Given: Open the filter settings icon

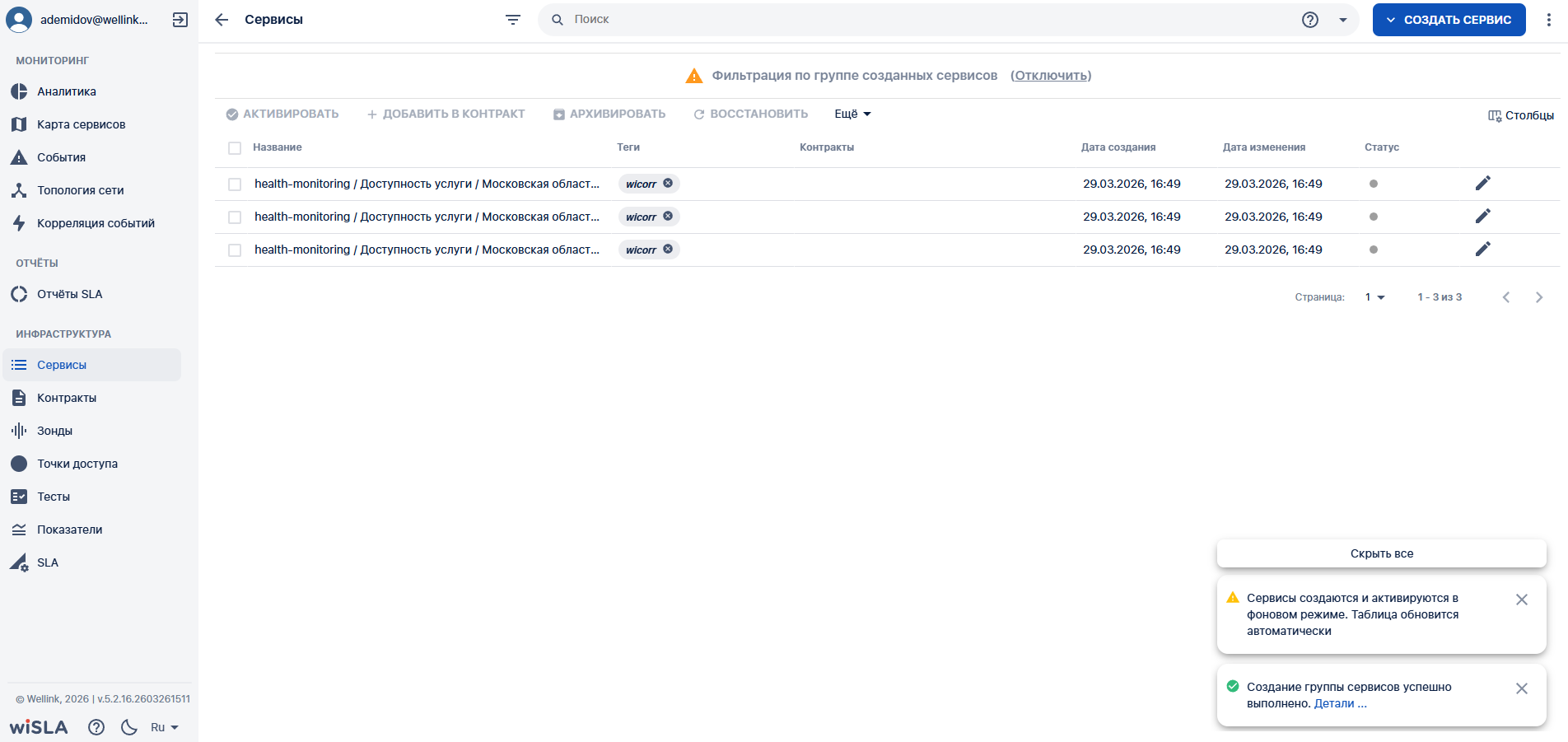Looking at the screenshot, I should click(x=513, y=20).
